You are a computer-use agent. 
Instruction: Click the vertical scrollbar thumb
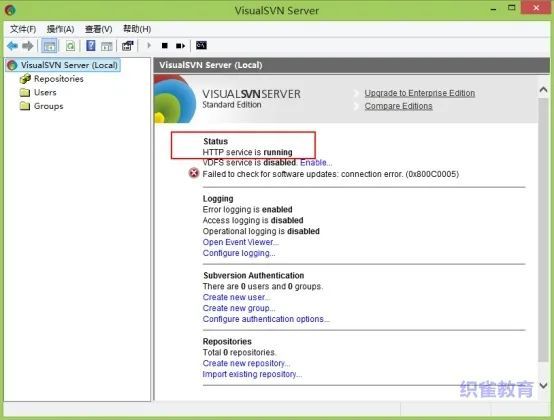point(543,230)
